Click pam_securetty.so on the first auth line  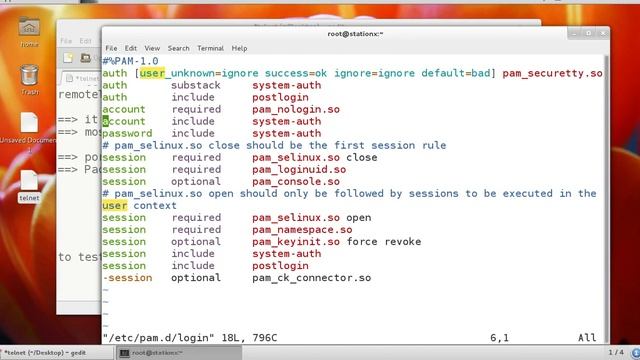tap(552, 73)
